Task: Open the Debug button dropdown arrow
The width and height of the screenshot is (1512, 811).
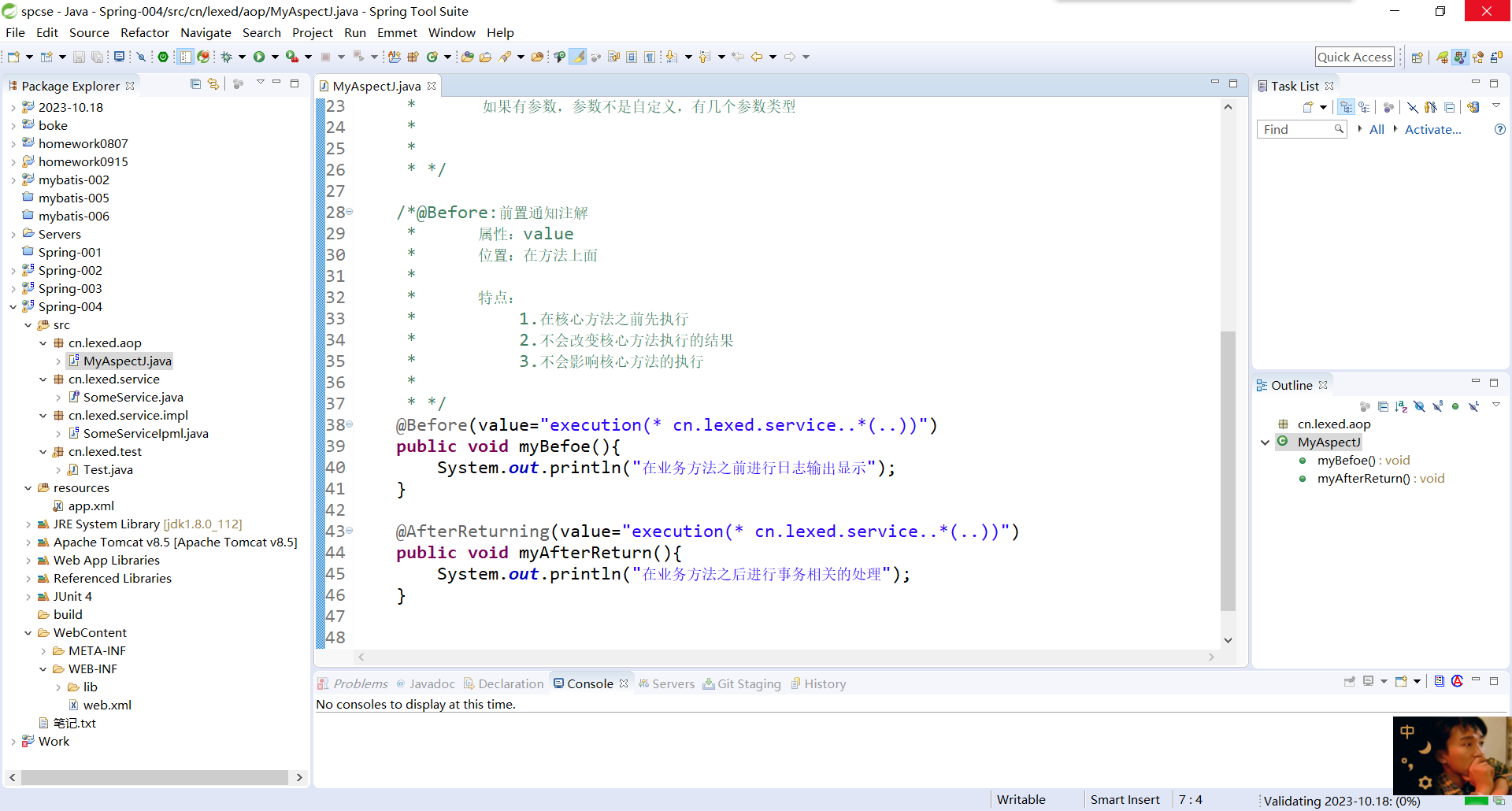Action: (242, 57)
